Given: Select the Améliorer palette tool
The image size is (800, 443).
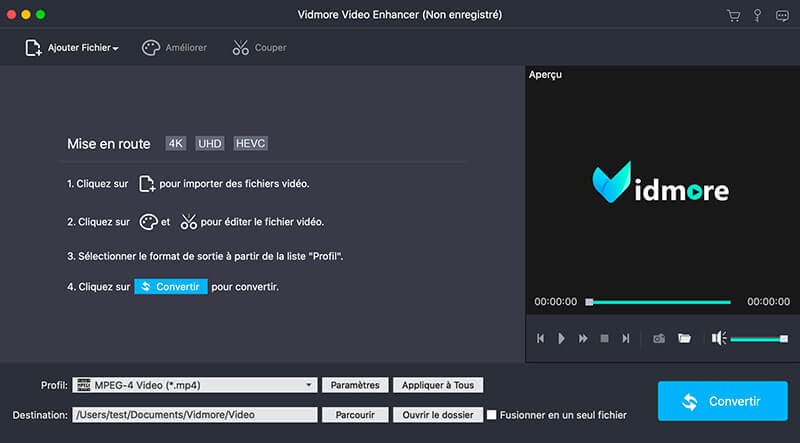Looking at the screenshot, I should point(174,47).
